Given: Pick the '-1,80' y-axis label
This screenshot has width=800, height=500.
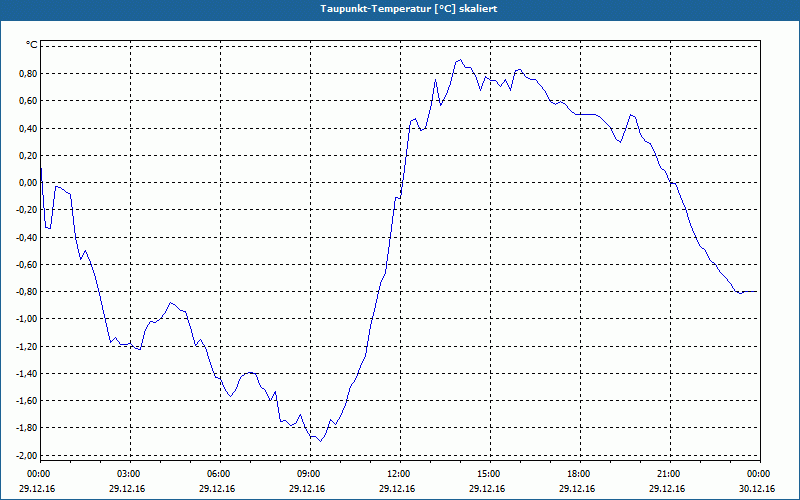Looking at the screenshot, I should click(27, 428).
